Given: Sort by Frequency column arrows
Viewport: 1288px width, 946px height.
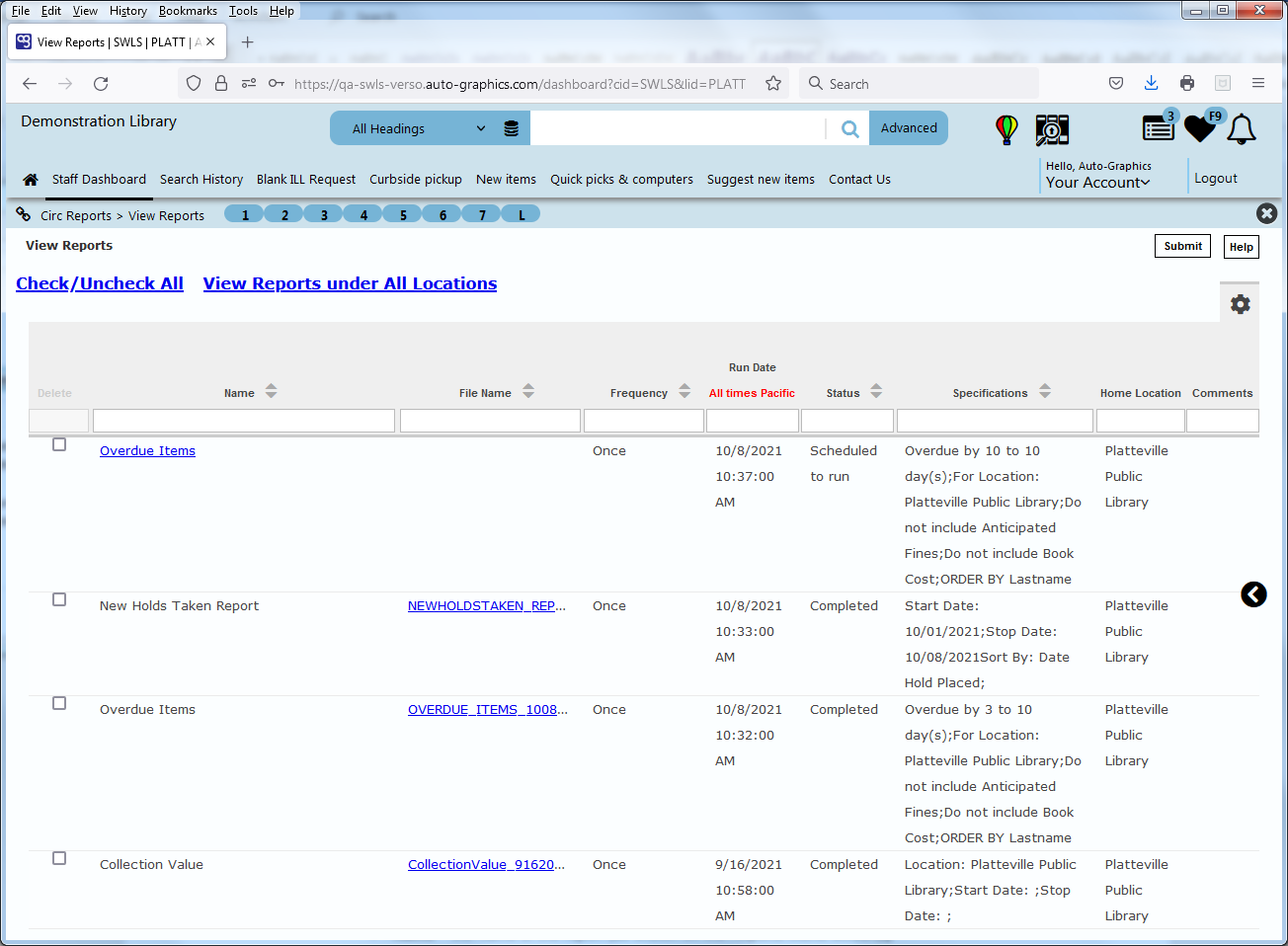Looking at the screenshot, I should point(684,391).
